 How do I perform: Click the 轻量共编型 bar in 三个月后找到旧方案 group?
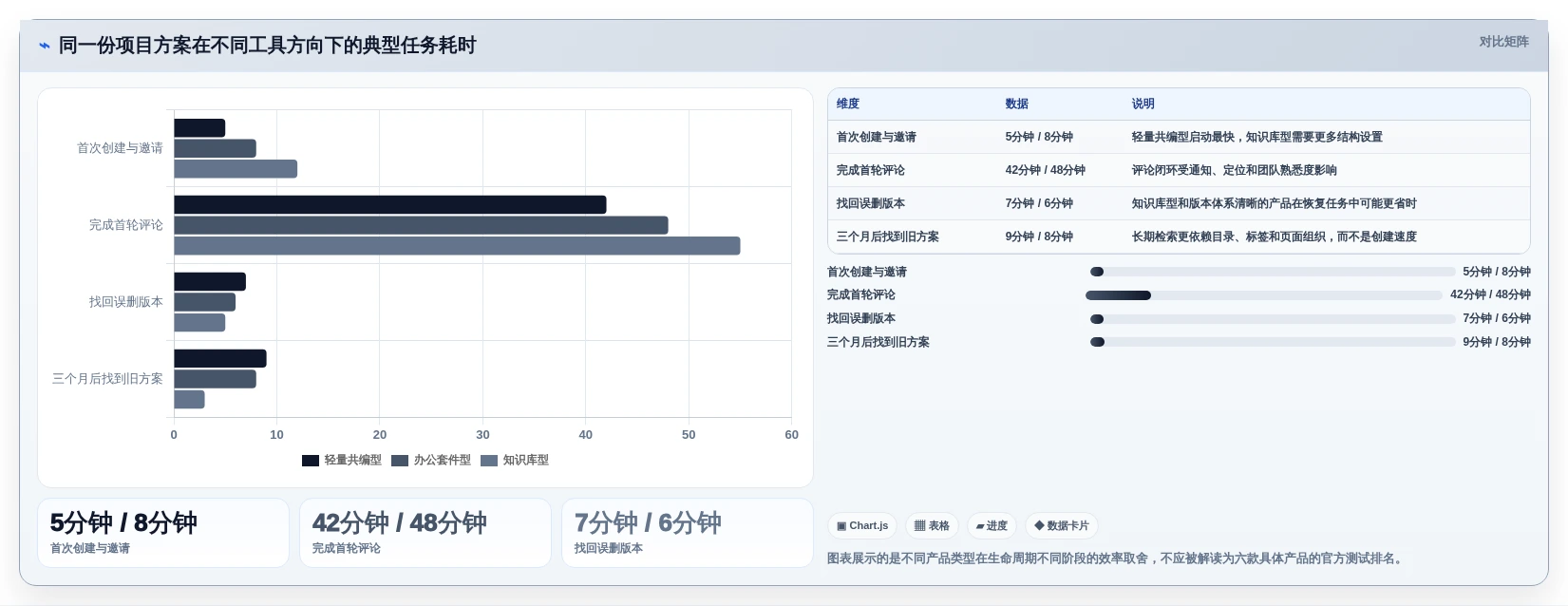click(x=220, y=358)
